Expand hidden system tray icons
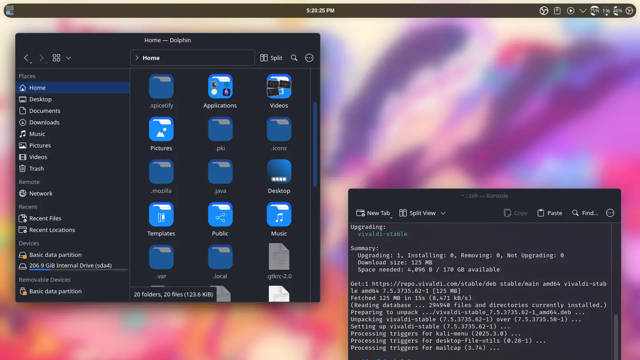 tap(583, 11)
